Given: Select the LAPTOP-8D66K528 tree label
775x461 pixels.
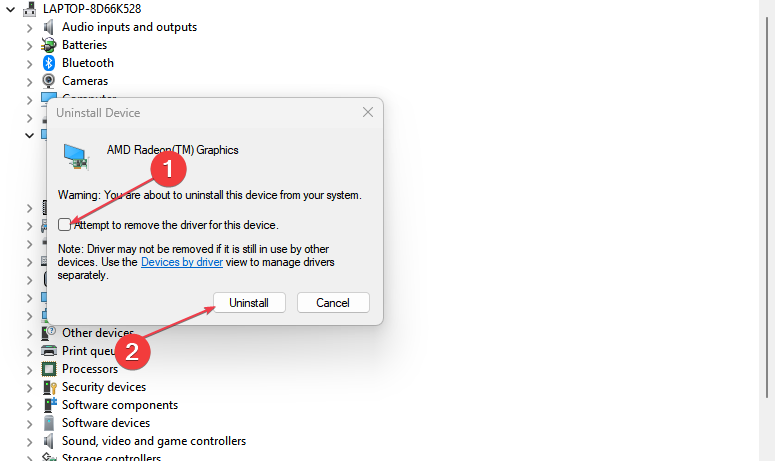Looking at the screenshot, I should 92,9.
